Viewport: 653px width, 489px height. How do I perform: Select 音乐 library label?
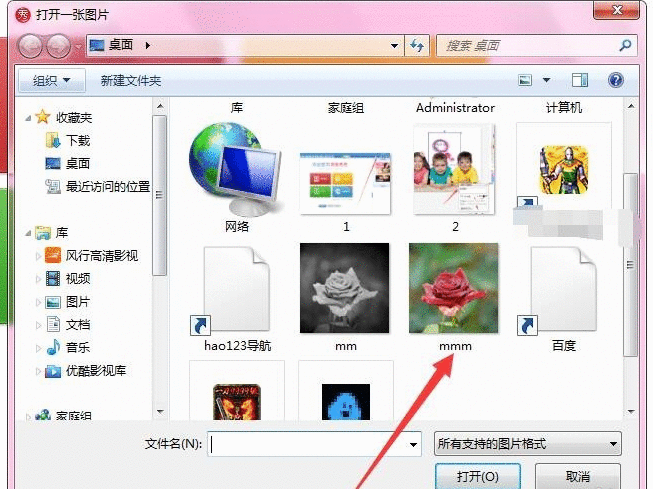(77, 347)
